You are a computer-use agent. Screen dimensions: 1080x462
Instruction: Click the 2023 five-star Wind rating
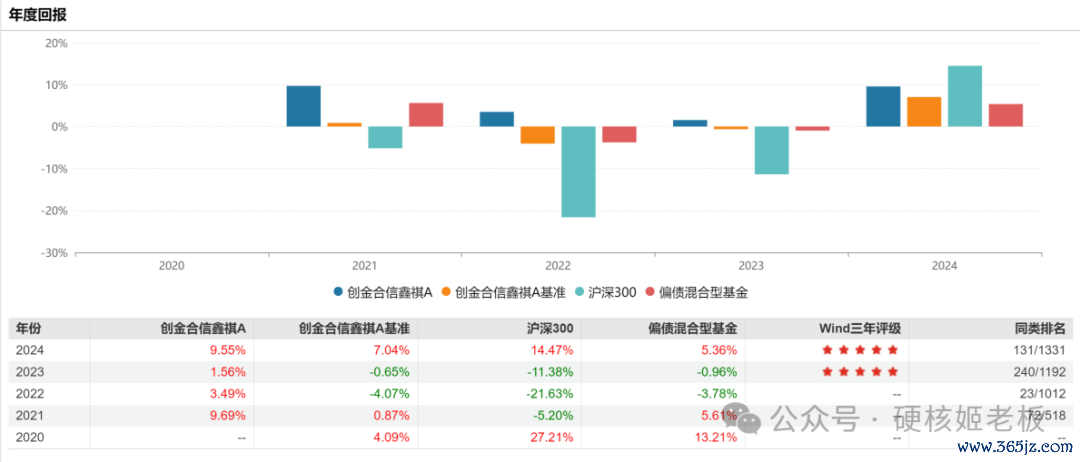pos(860,372)
